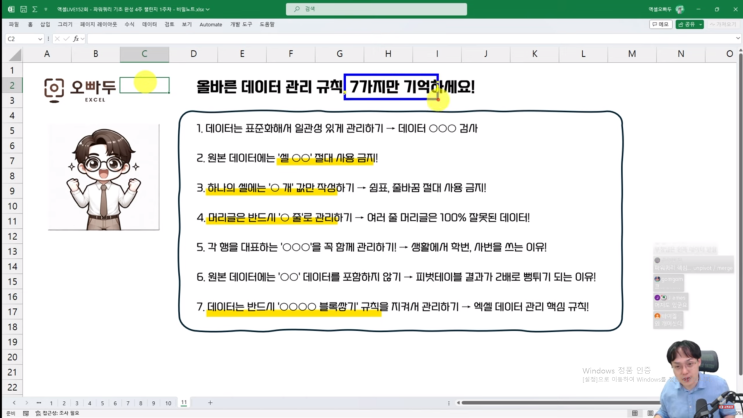The width and height of the screenshot is (743, 418).
Task: Switch to sheet tab 9
Action: click(154, 403)
